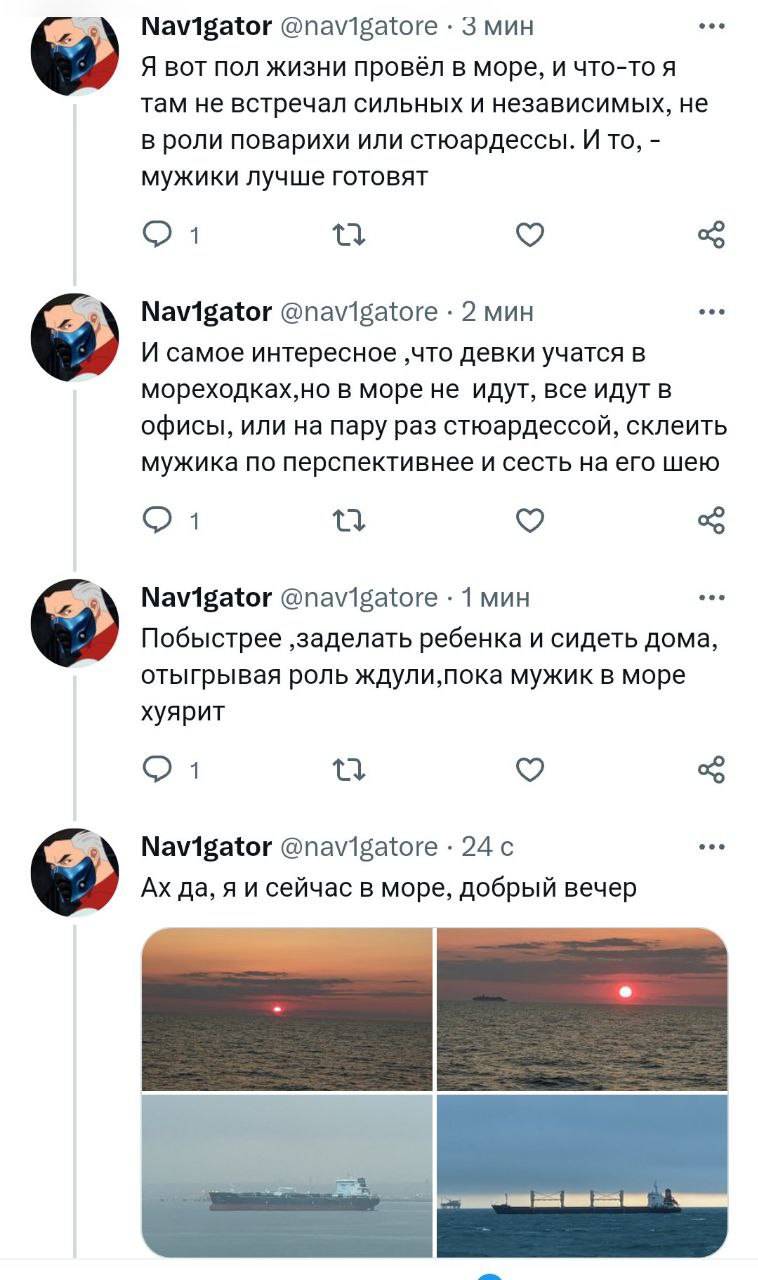Image resolution: width=758 pixels, height=1280 pixels.
Task: Share the tweet posted 2 мин ago
Action: point(711,520)
